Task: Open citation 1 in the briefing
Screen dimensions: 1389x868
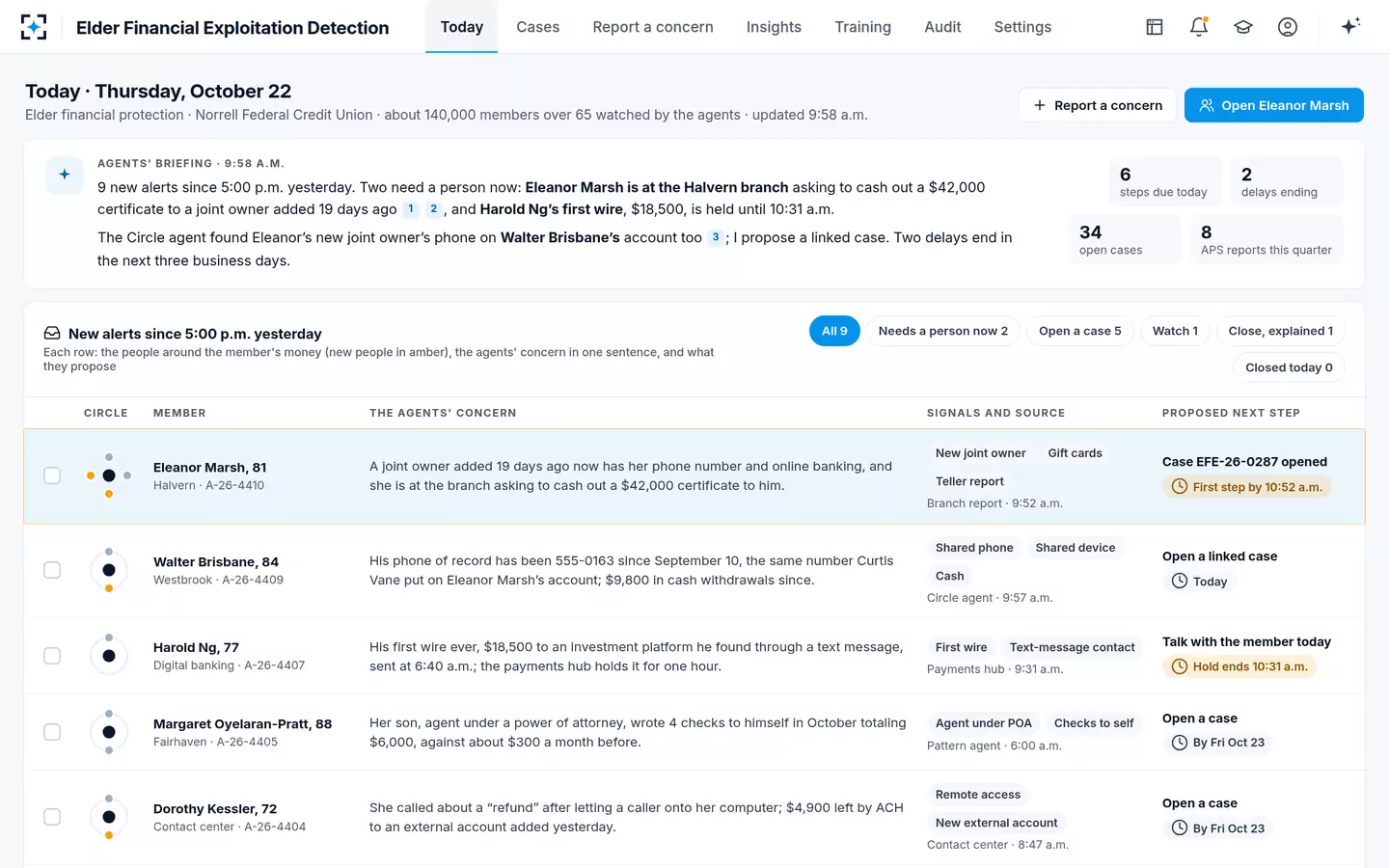Action: 411,209
